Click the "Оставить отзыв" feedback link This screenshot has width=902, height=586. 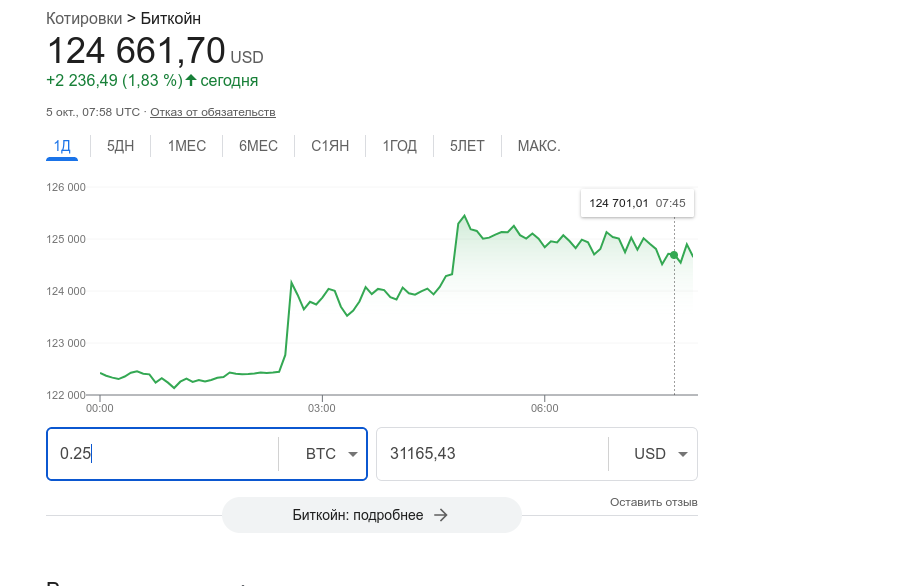click(x=654, y=502)
